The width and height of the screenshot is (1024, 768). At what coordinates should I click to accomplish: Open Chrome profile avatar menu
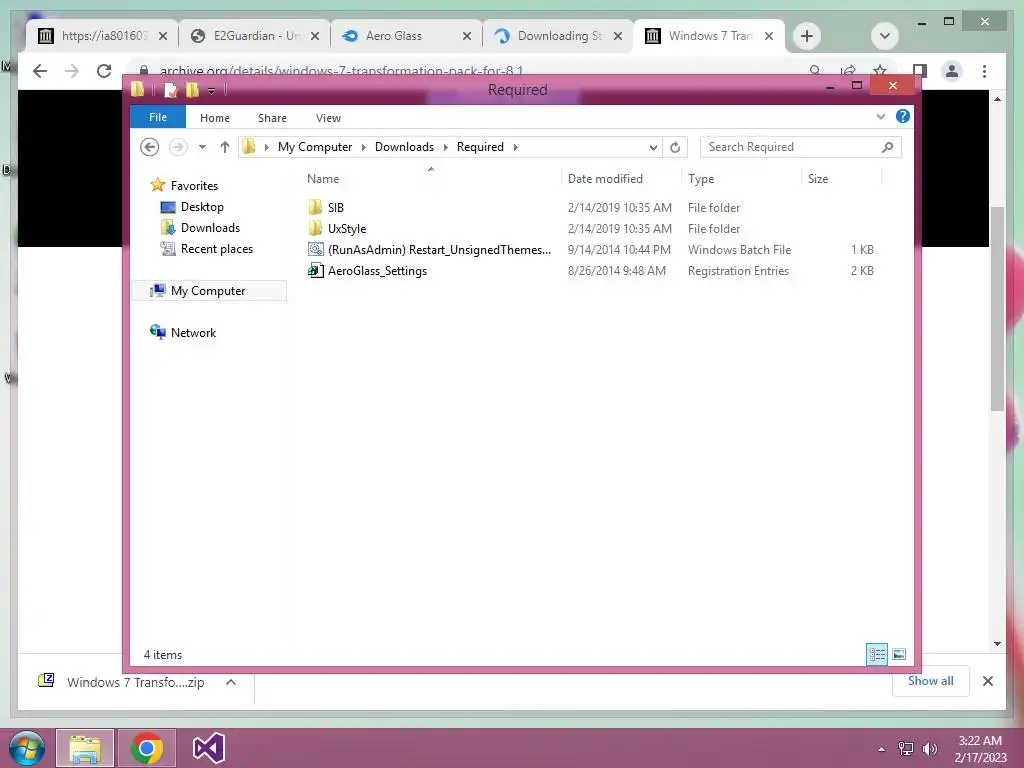(952, 71)
